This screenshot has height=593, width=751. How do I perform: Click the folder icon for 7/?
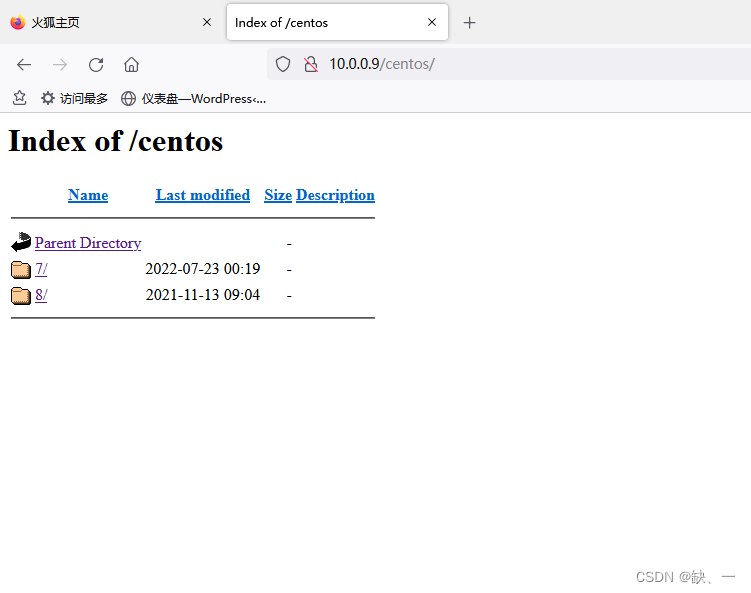pyautogui.click(x=21, y=269)
